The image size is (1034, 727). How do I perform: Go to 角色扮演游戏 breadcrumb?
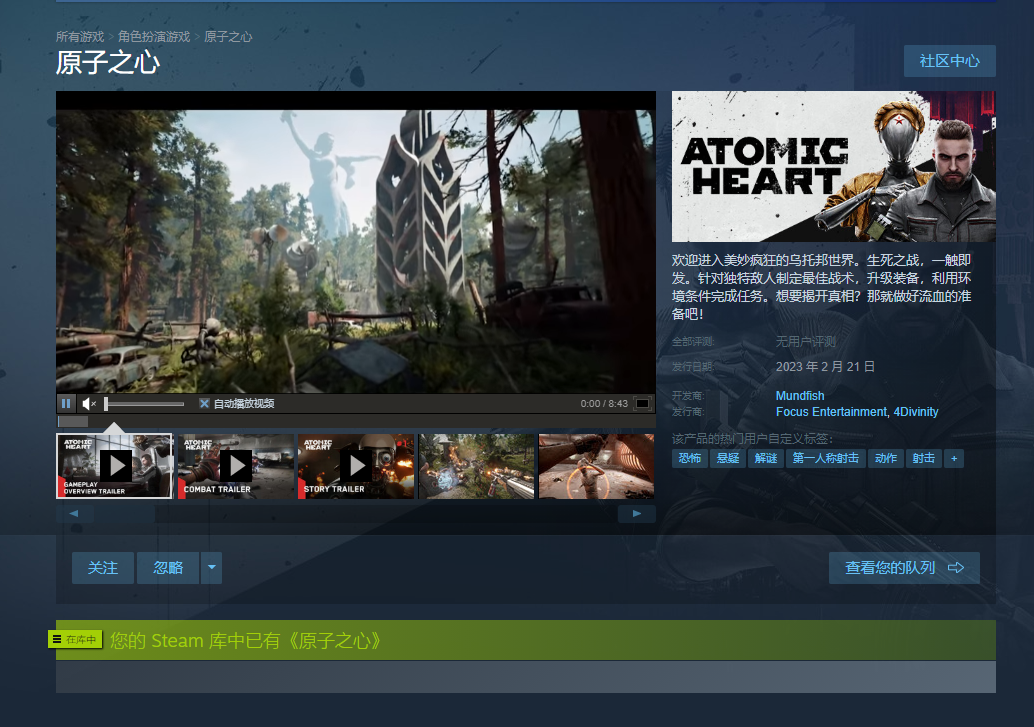point(154,37)
